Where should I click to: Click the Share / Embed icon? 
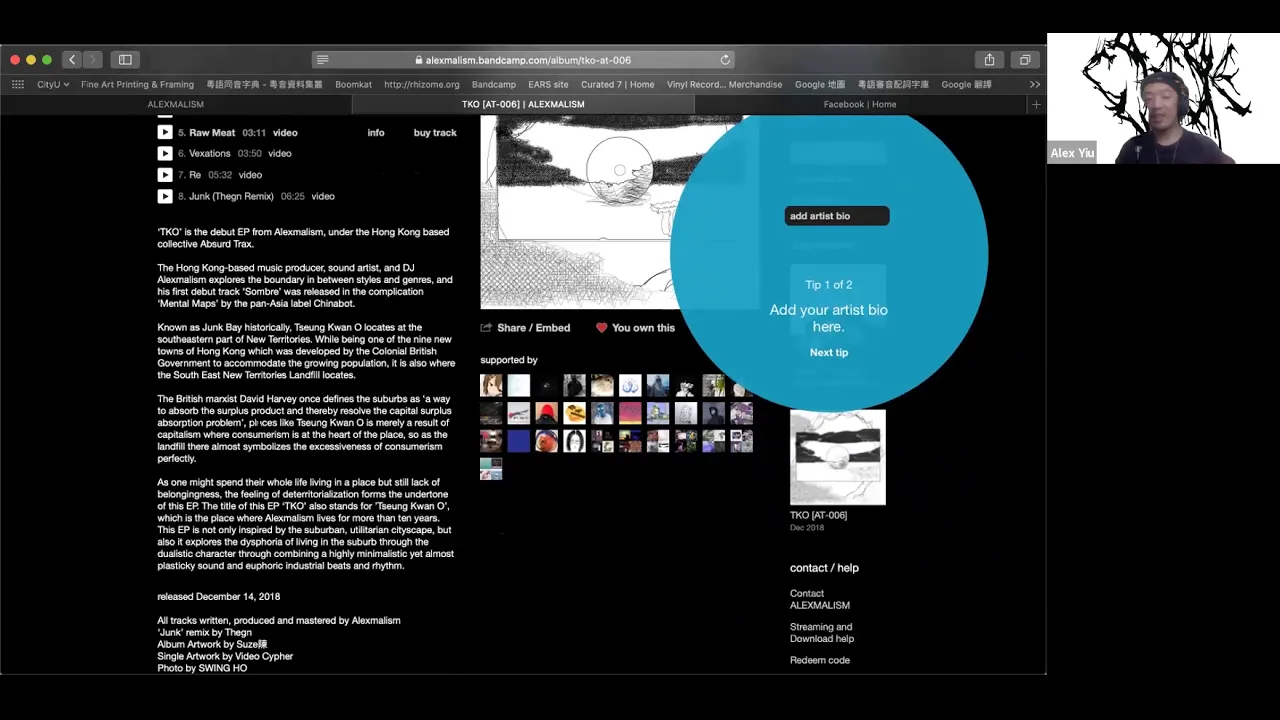pos(486,327)
